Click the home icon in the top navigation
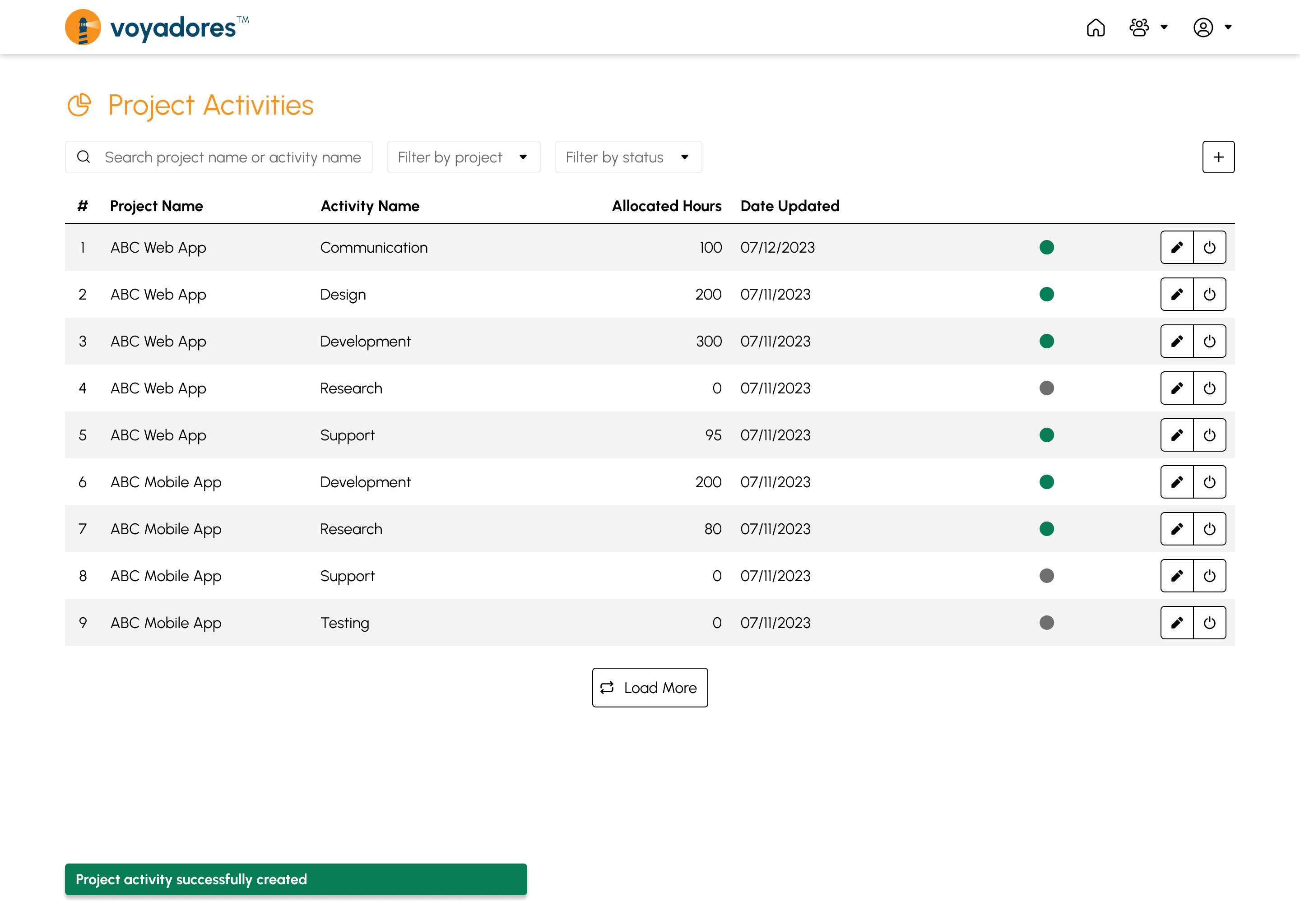The image size is (1300, 924). point(1097,27)
